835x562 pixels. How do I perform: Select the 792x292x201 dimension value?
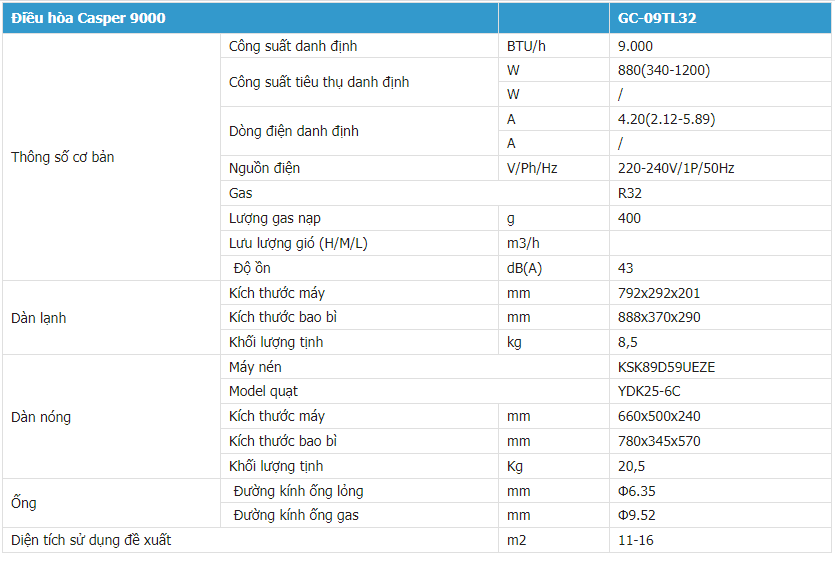click(x=659, y=294)
